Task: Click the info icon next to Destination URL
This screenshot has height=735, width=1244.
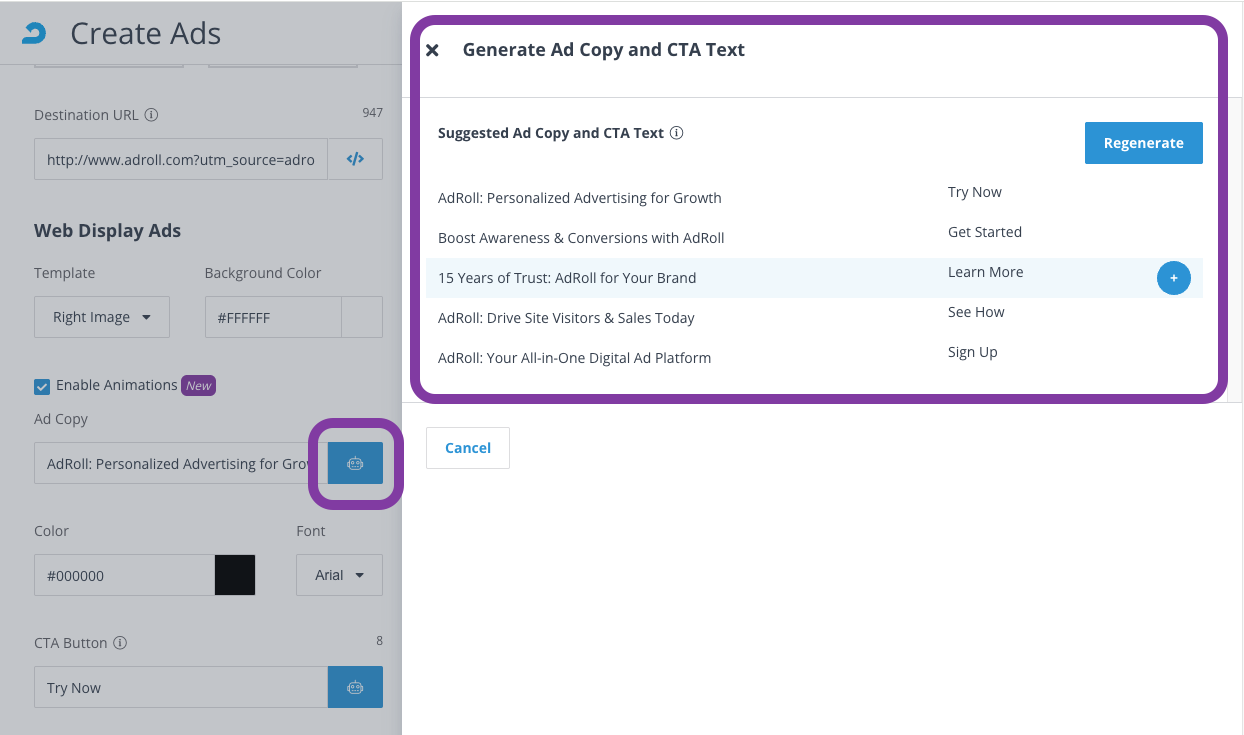Action: coord(151,115)
